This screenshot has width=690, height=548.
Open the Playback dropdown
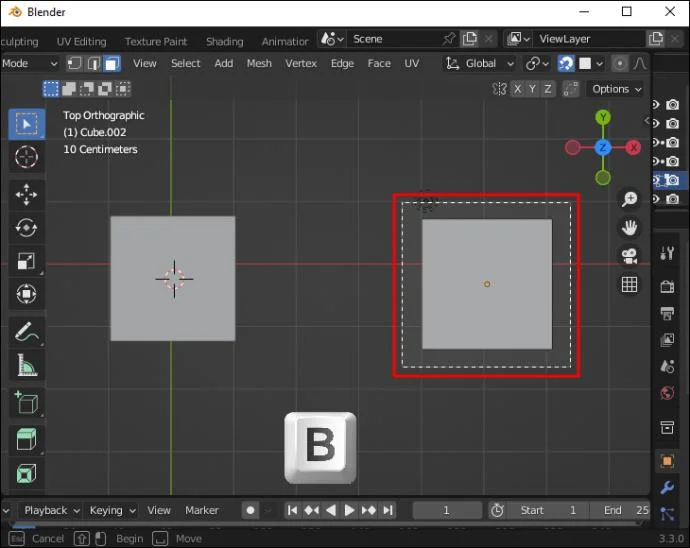coord(50,511)
